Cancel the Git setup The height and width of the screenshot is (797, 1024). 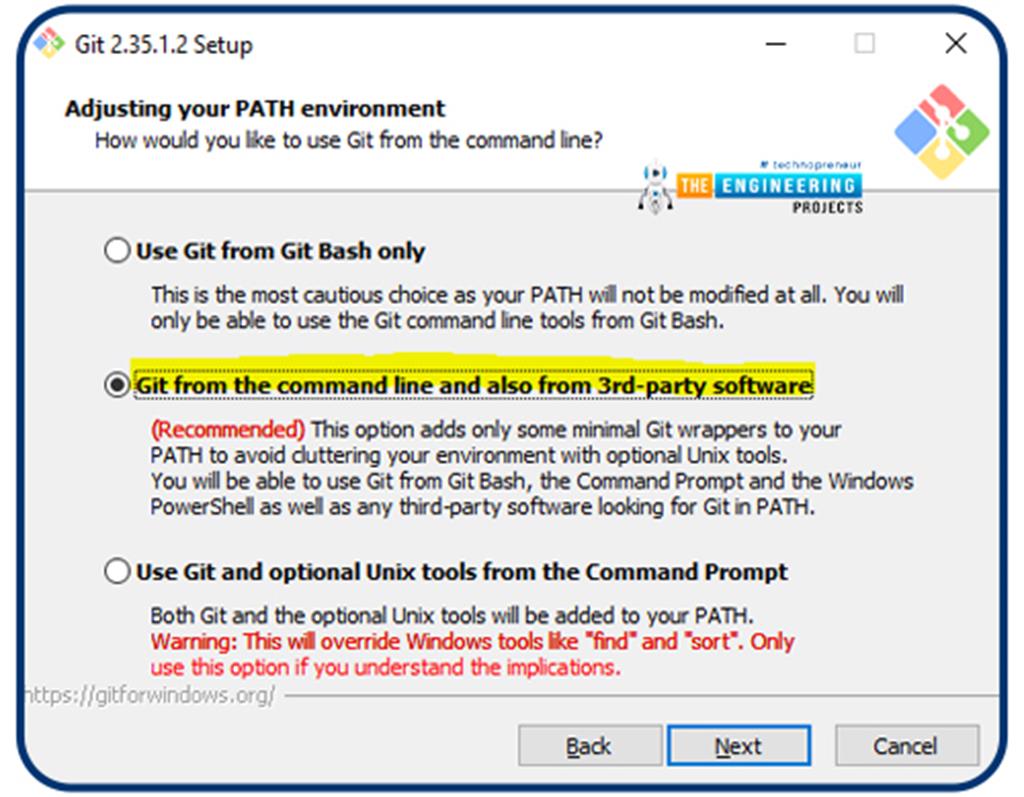(x=906, y=745)
